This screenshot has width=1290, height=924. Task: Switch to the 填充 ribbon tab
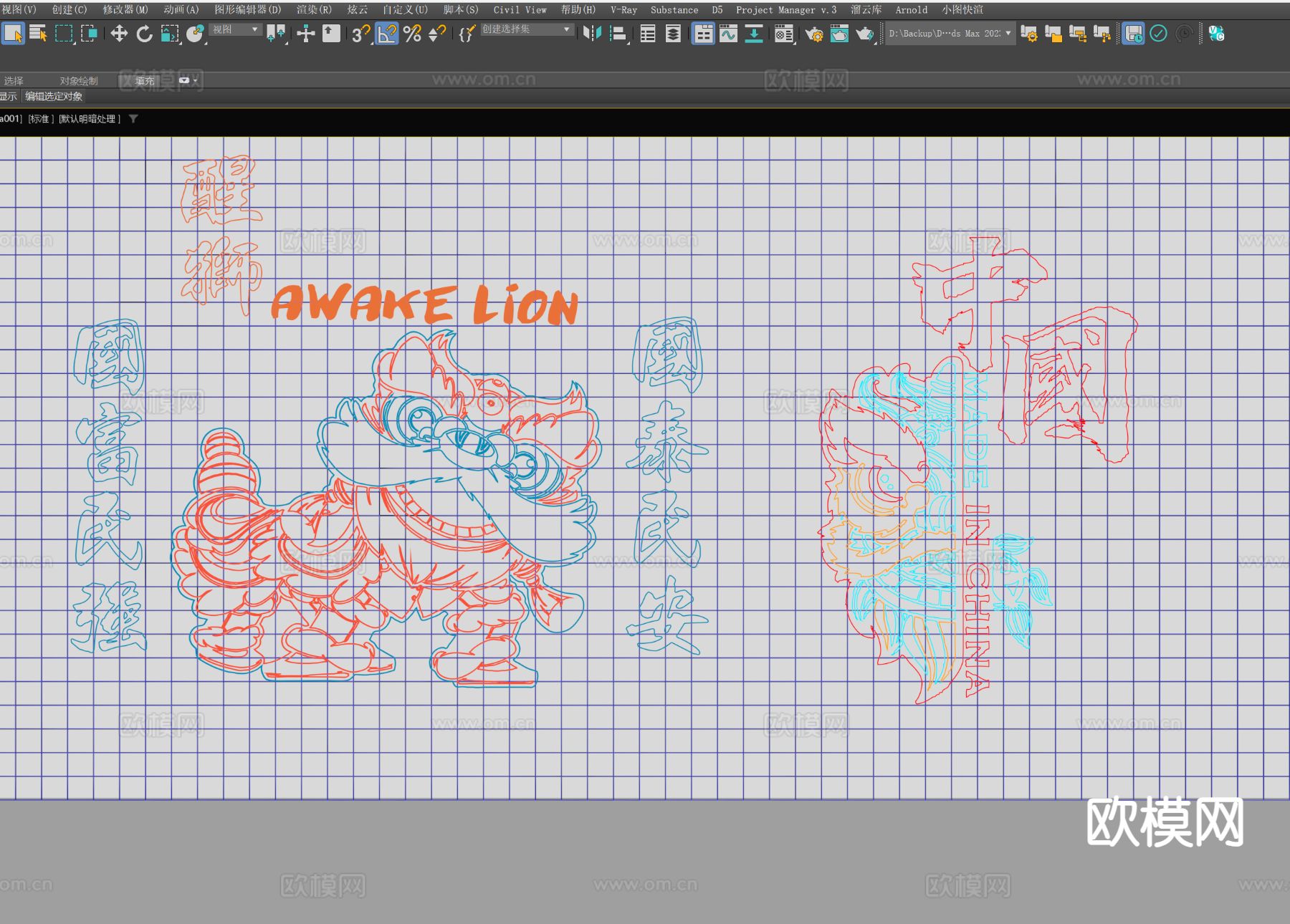pyautogui.click(x=145, y=81)
